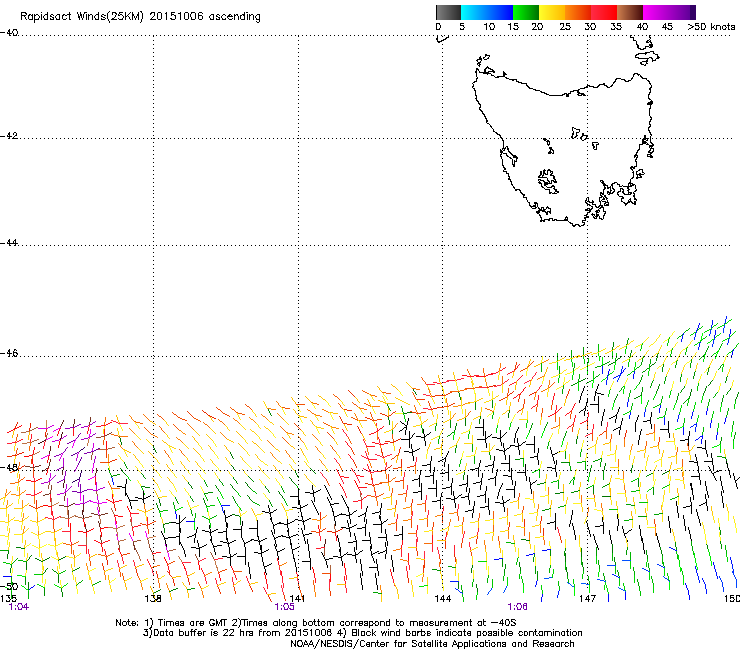Click the magenta 40-45 knots color swatch

[x=656, y=12]
